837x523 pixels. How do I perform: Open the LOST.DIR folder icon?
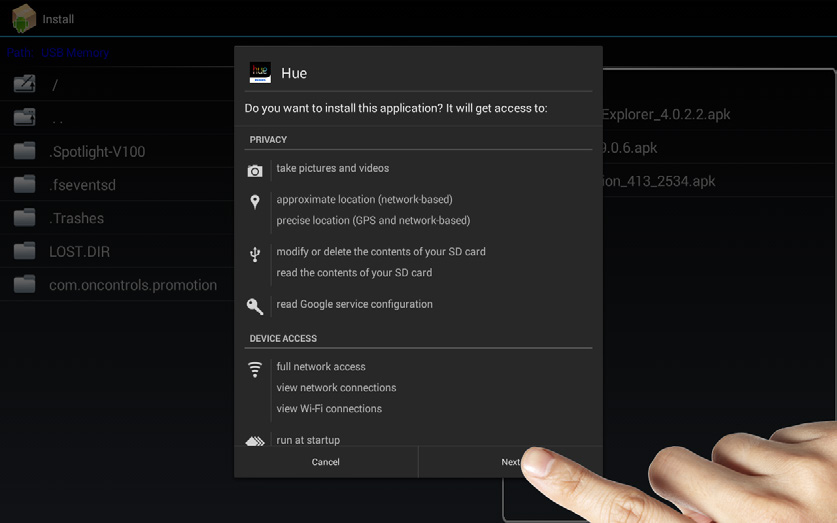pyautogui.click(x=25, y=251)
